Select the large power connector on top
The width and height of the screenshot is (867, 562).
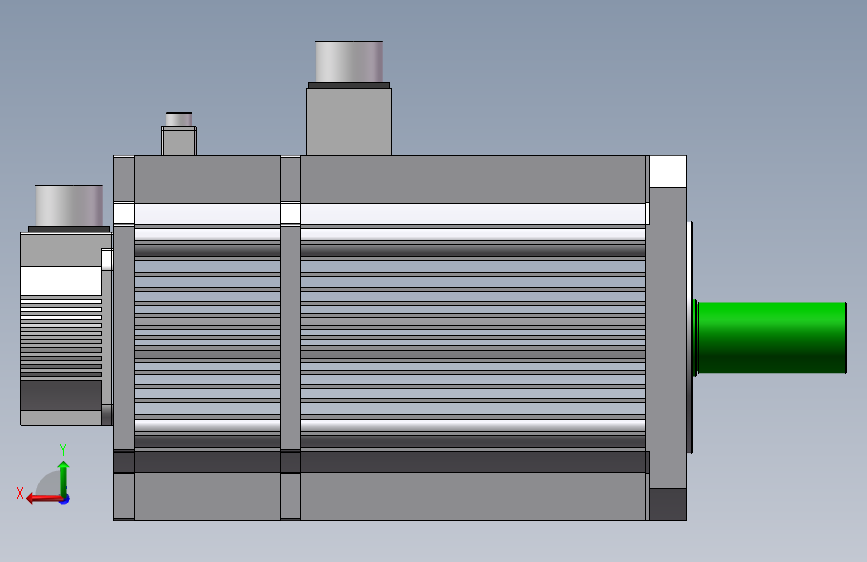point(349,98)
